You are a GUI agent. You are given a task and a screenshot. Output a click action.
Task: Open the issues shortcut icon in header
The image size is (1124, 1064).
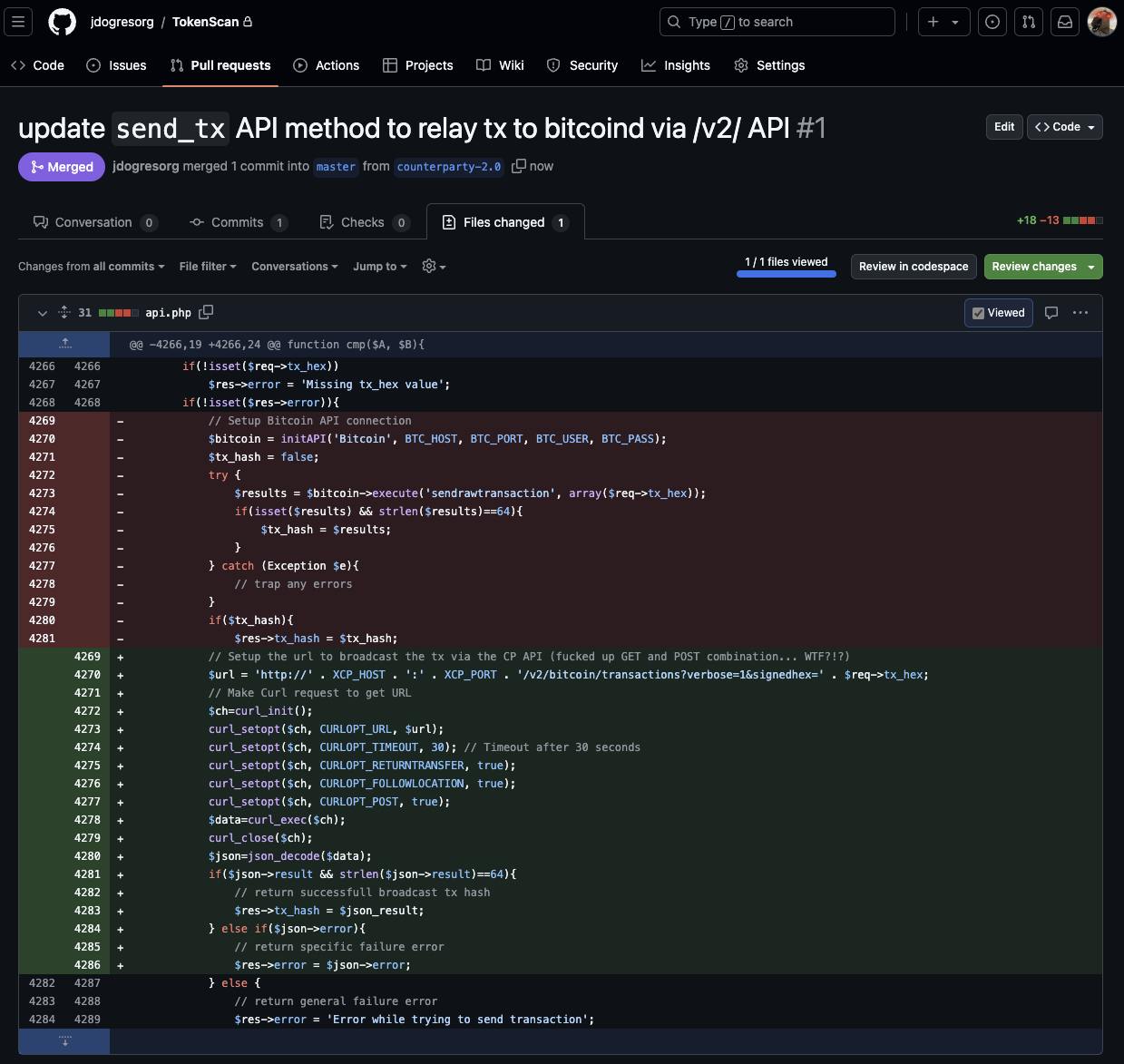pyautogui.click(x=992, y=22)
